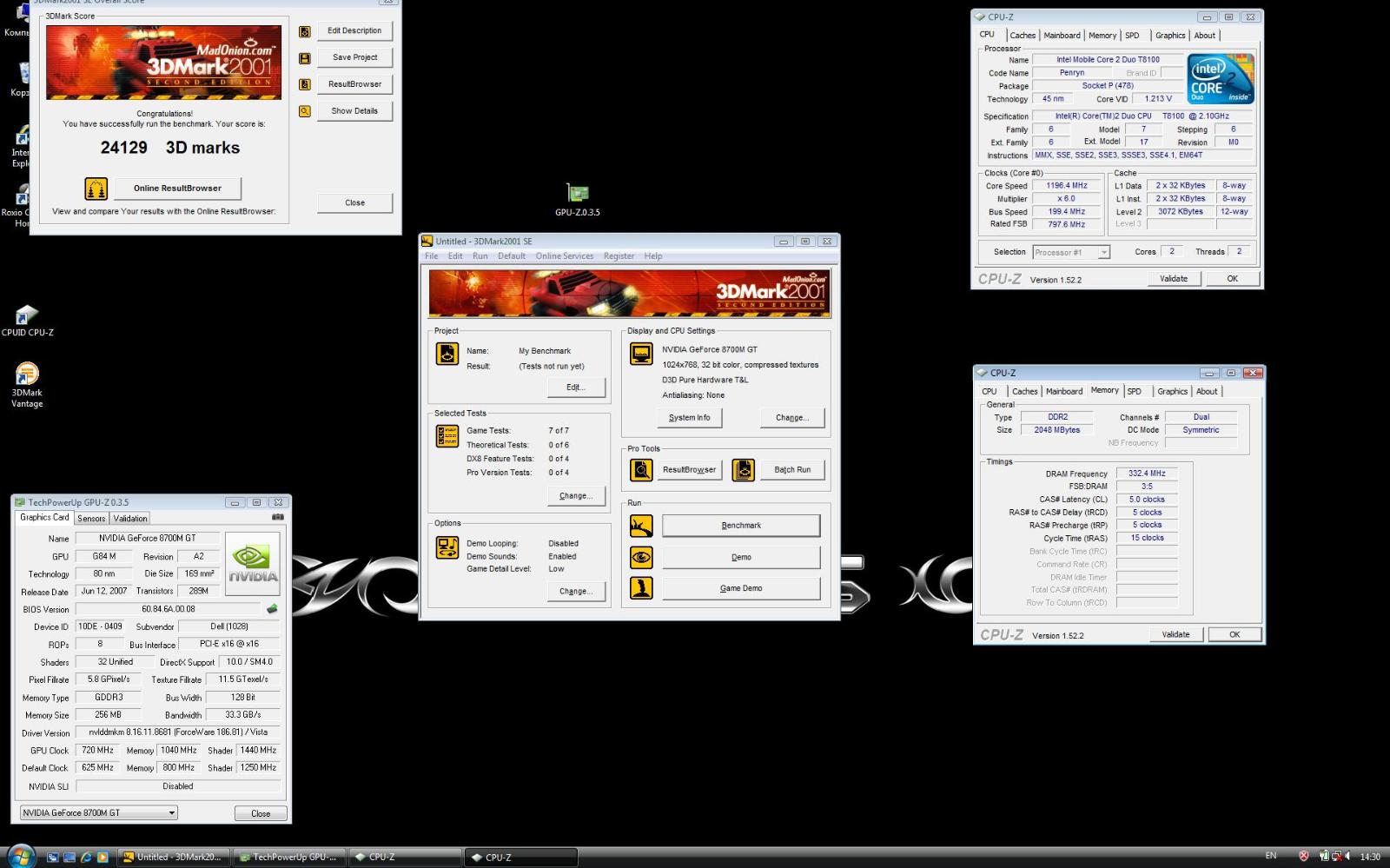
Task: Click Change... in Display and CPU Settings
Action: pos(792,418)
